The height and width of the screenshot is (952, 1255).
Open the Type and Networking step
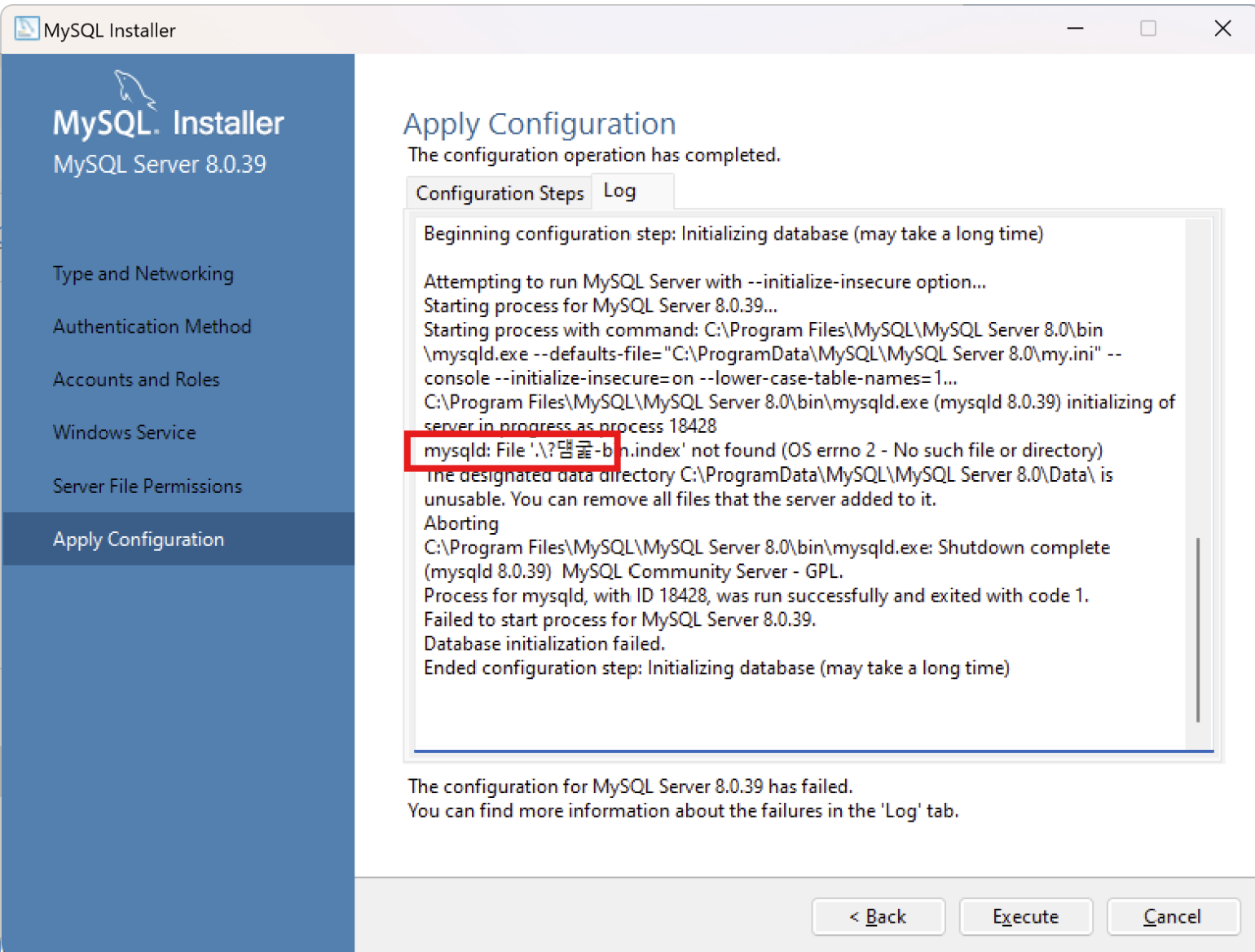[143, 274]
